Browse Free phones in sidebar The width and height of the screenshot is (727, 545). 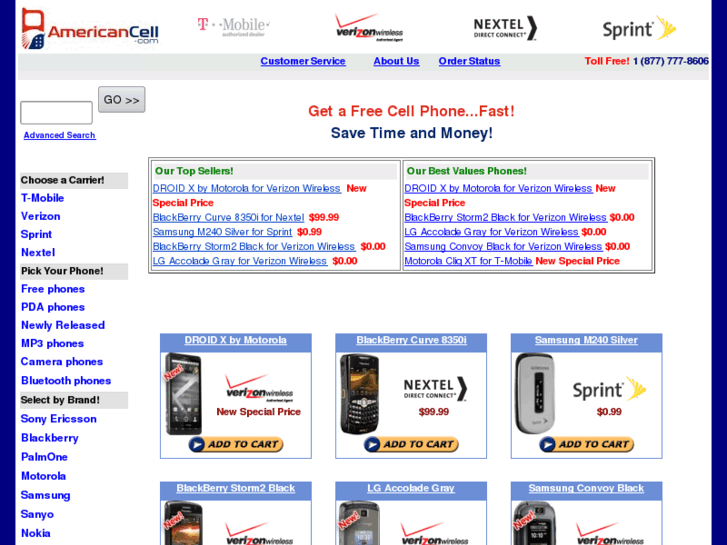(53, 289)
